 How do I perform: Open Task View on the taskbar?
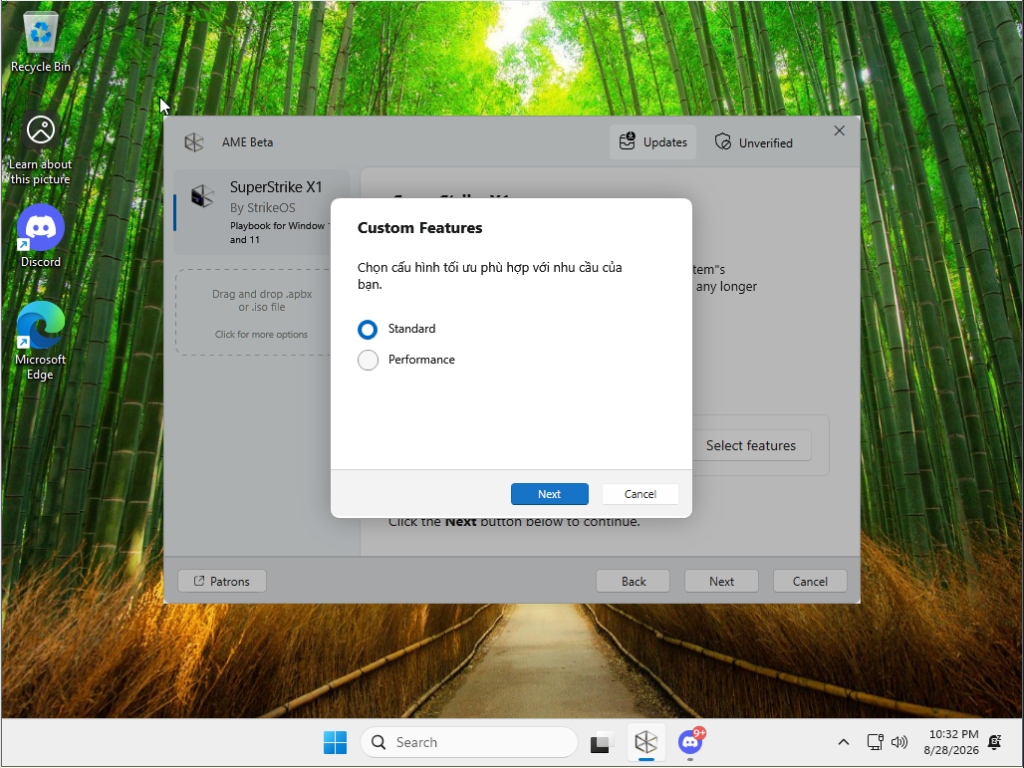[x=601, y=742]
